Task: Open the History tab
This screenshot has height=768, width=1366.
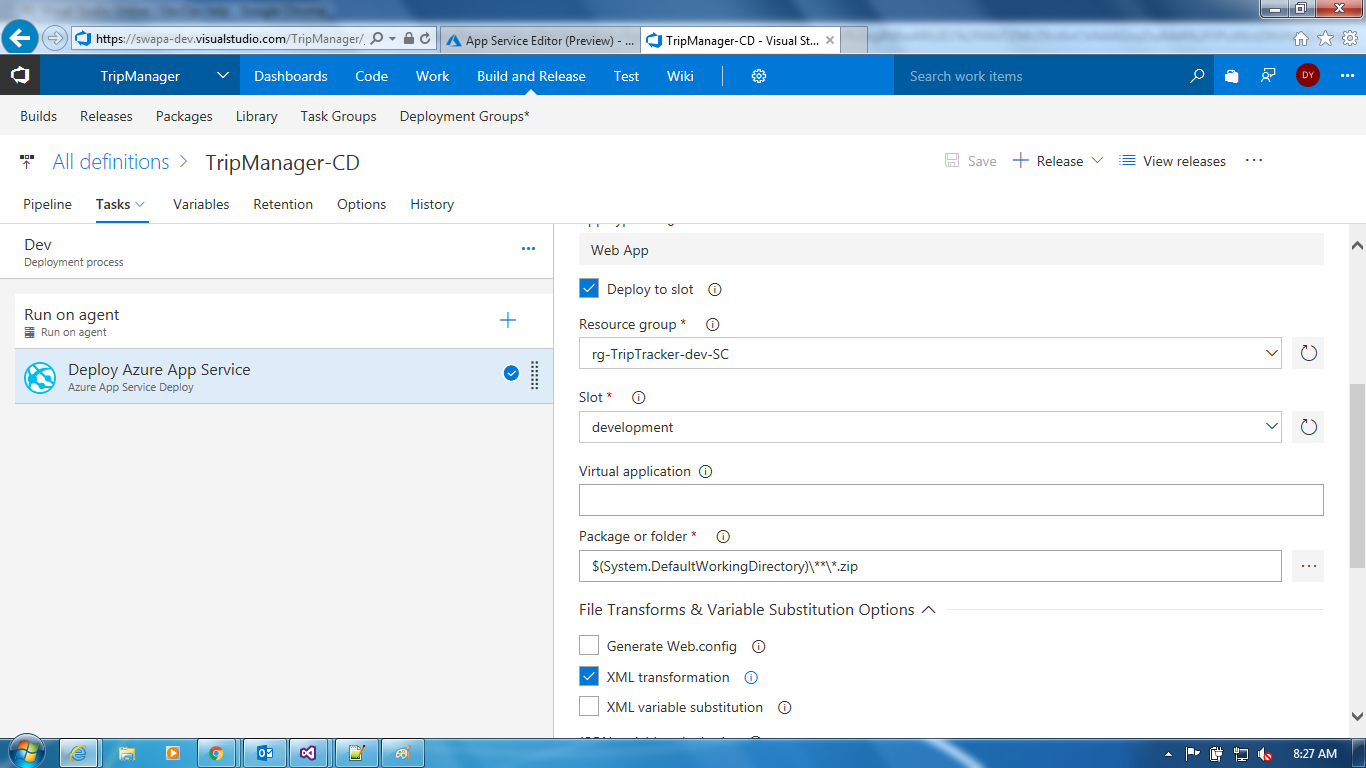Action: (x=432, y=204)
